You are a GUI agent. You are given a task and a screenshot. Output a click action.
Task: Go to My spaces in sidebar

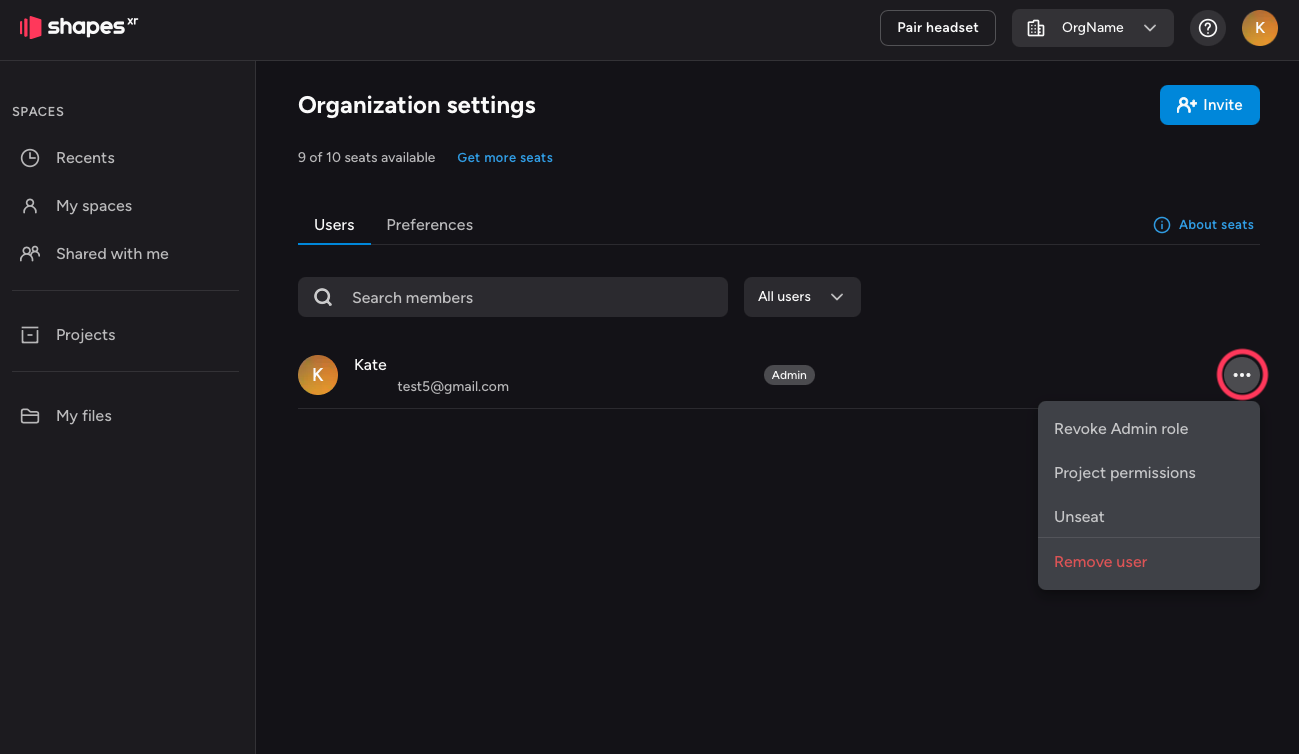[x=94, y=206]
